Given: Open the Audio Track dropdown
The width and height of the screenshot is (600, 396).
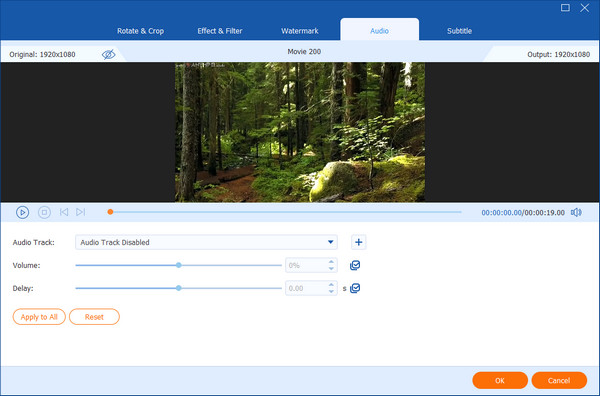Looking at the screenshot, I should (206, 242).
